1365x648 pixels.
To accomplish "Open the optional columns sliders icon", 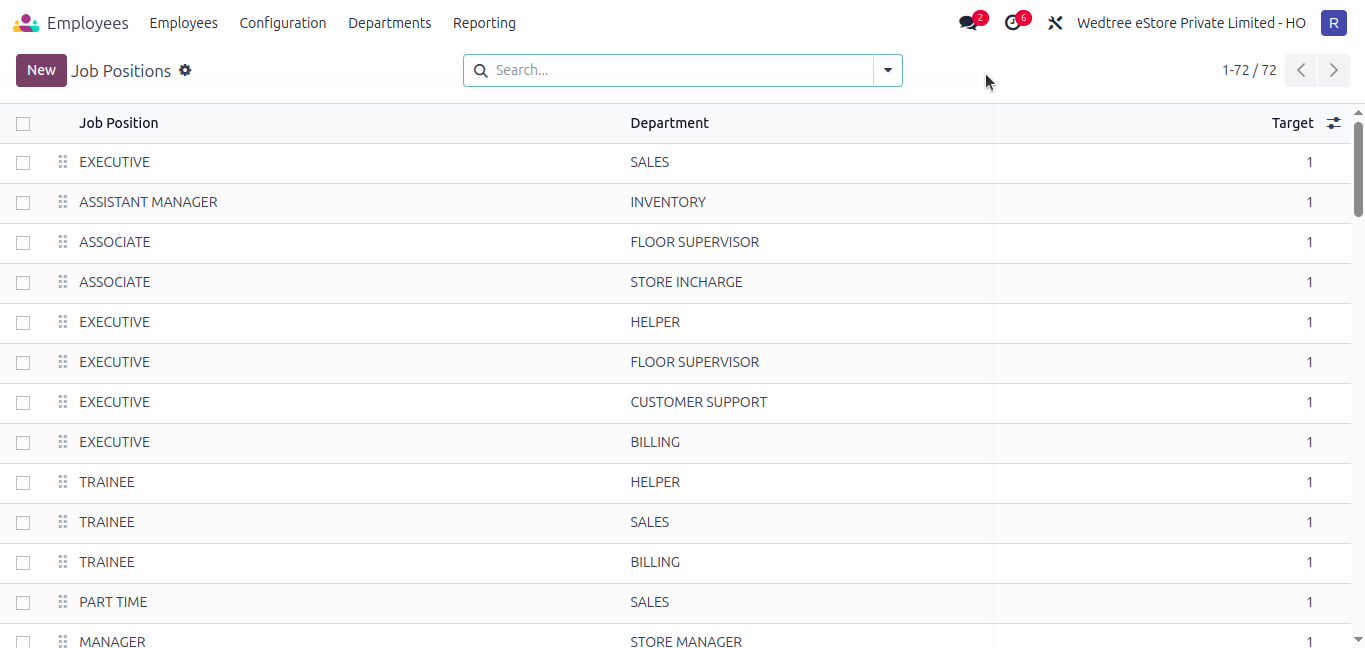I will click(1333, 122).
